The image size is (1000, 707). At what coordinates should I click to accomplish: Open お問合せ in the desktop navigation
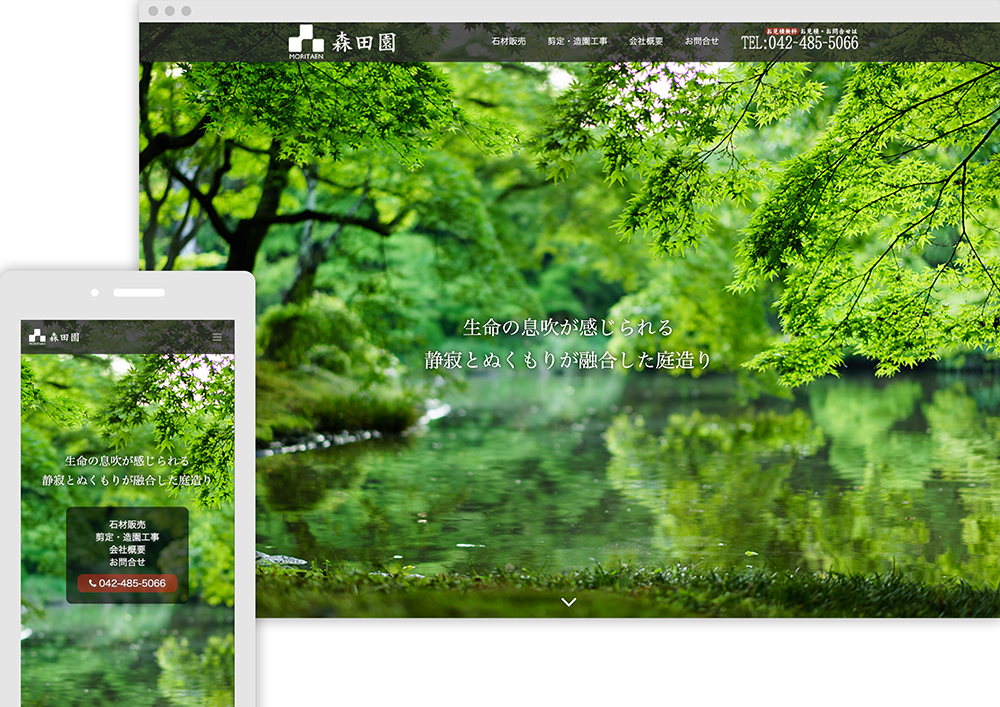(x=701, y=42)
